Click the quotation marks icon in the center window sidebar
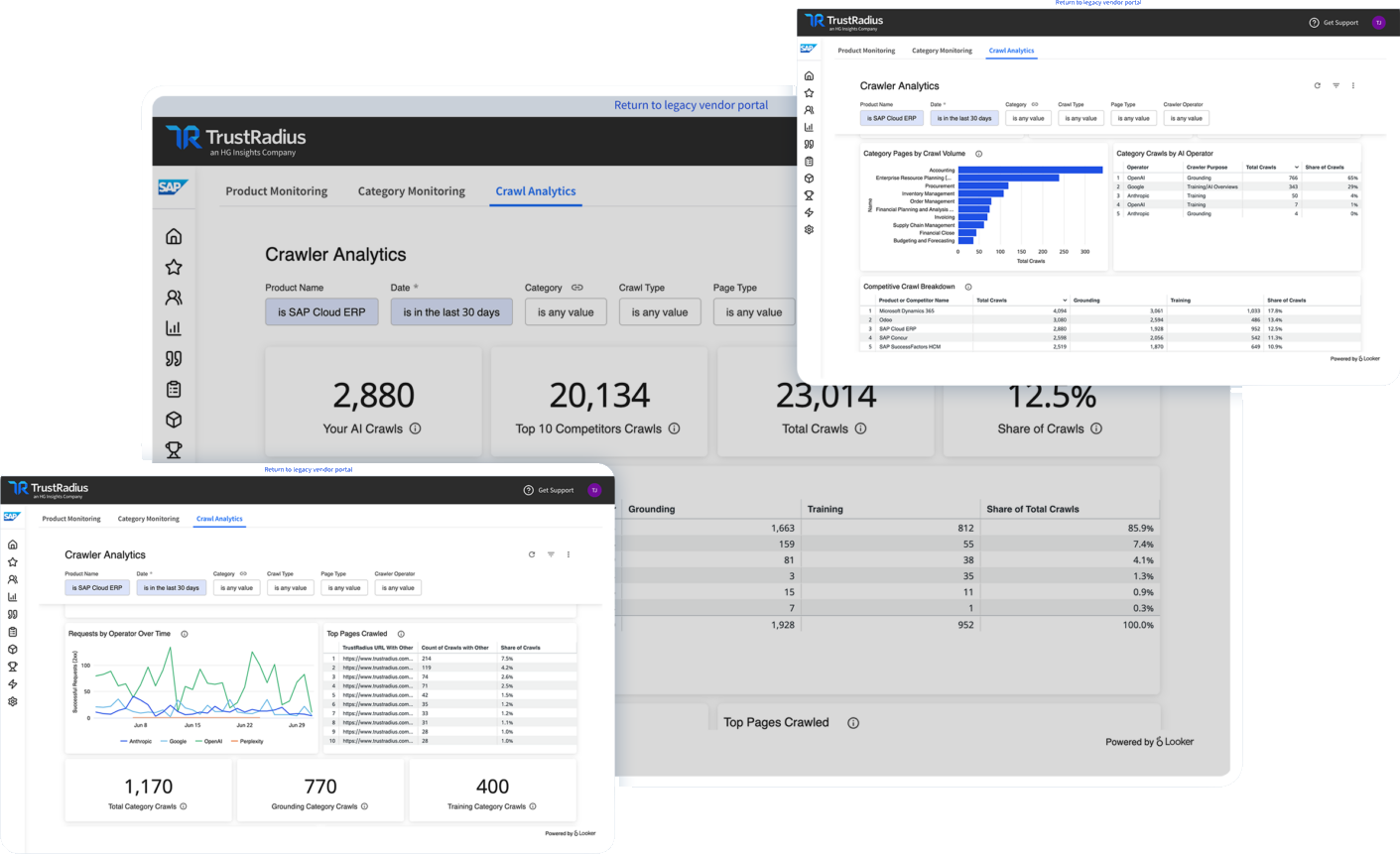1400x854 pixels. (x=174, y=359)
